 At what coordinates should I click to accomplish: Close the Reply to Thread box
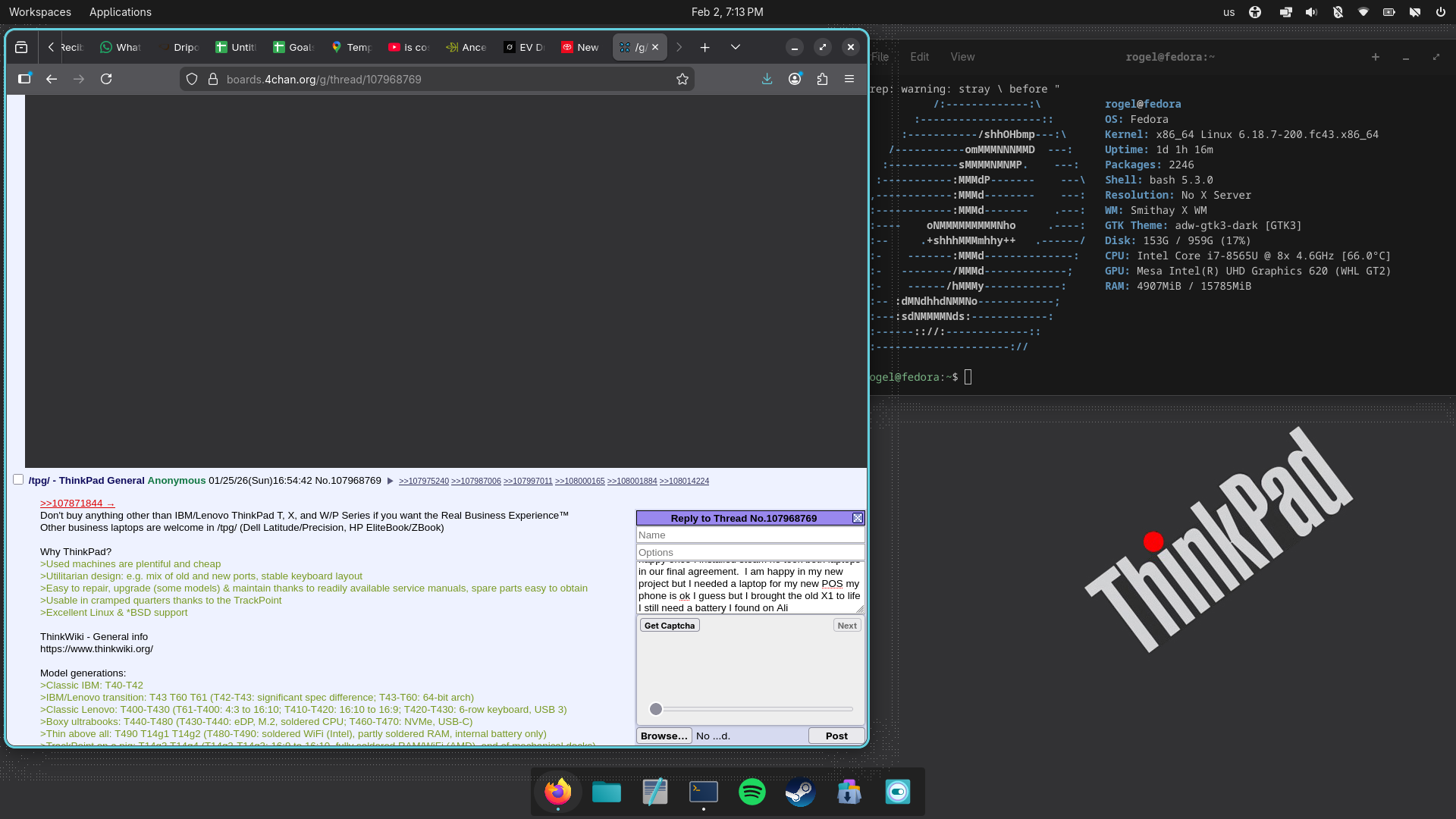858,518
